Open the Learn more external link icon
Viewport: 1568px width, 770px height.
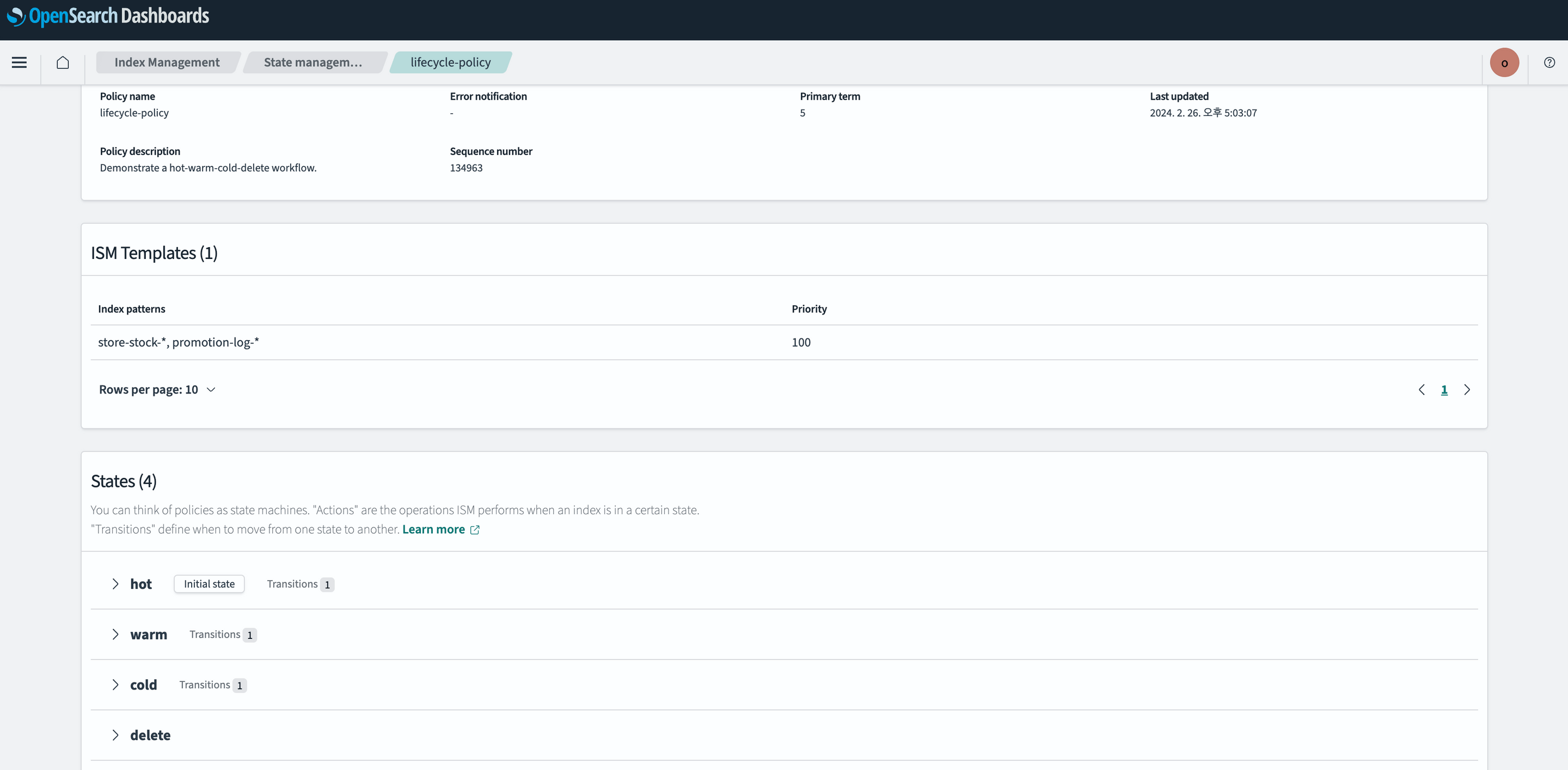(475, 529)
